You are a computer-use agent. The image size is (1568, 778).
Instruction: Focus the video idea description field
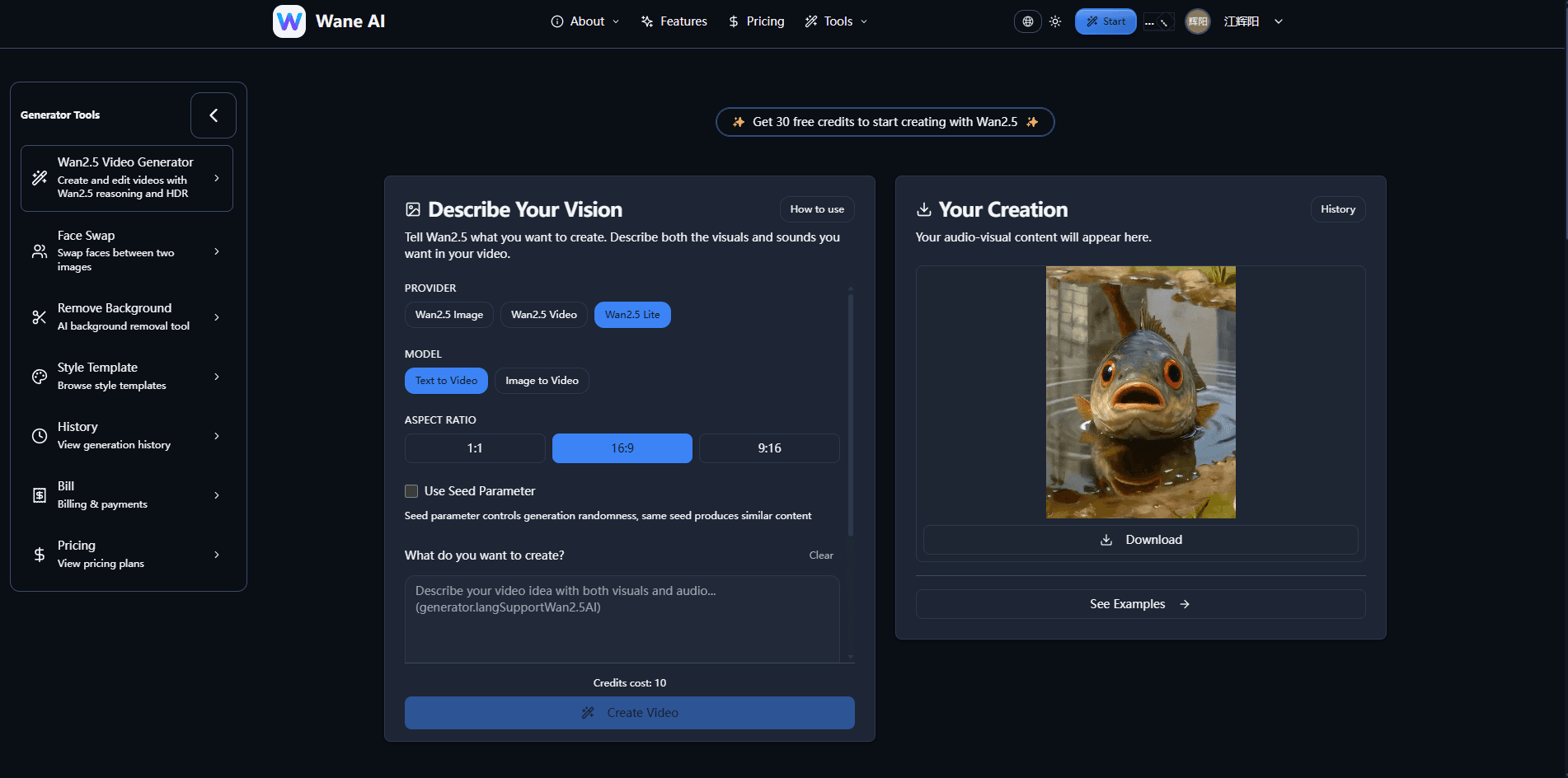(x=622, y=619)
